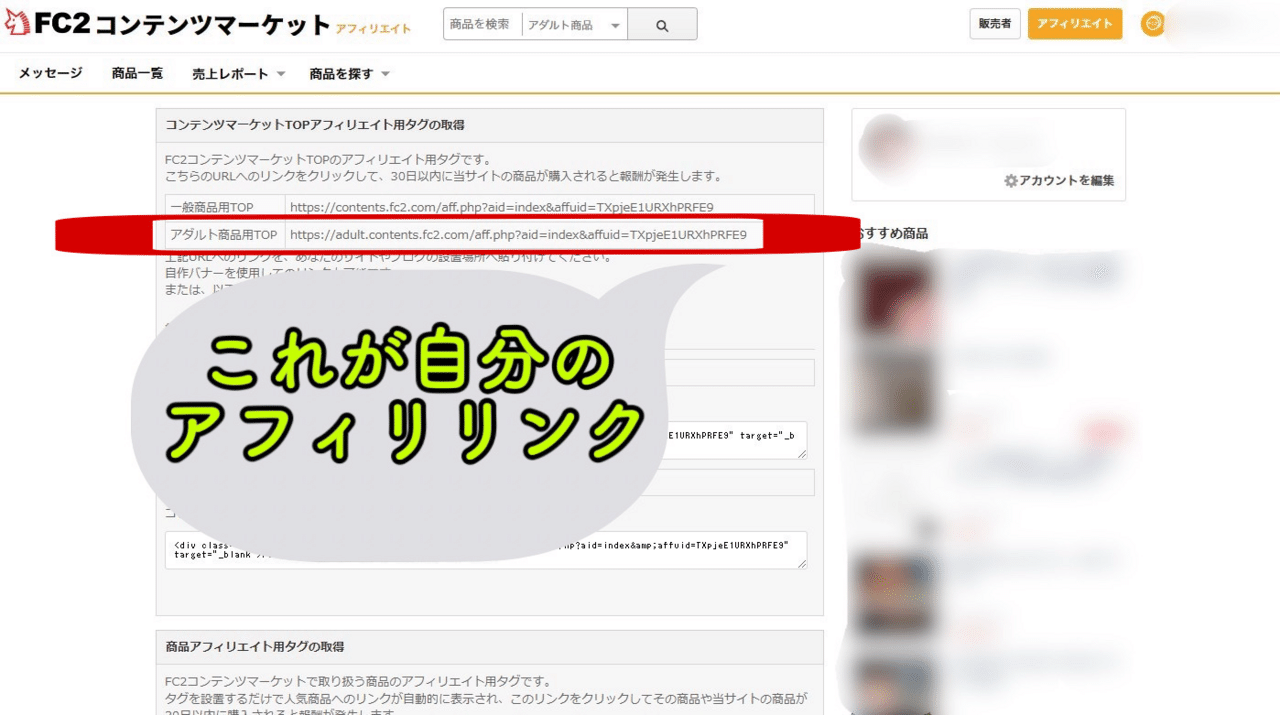Screen dimensions: 1280x715
Task: Click the おすすめ商品 heading
Action: tap(893, 233)
